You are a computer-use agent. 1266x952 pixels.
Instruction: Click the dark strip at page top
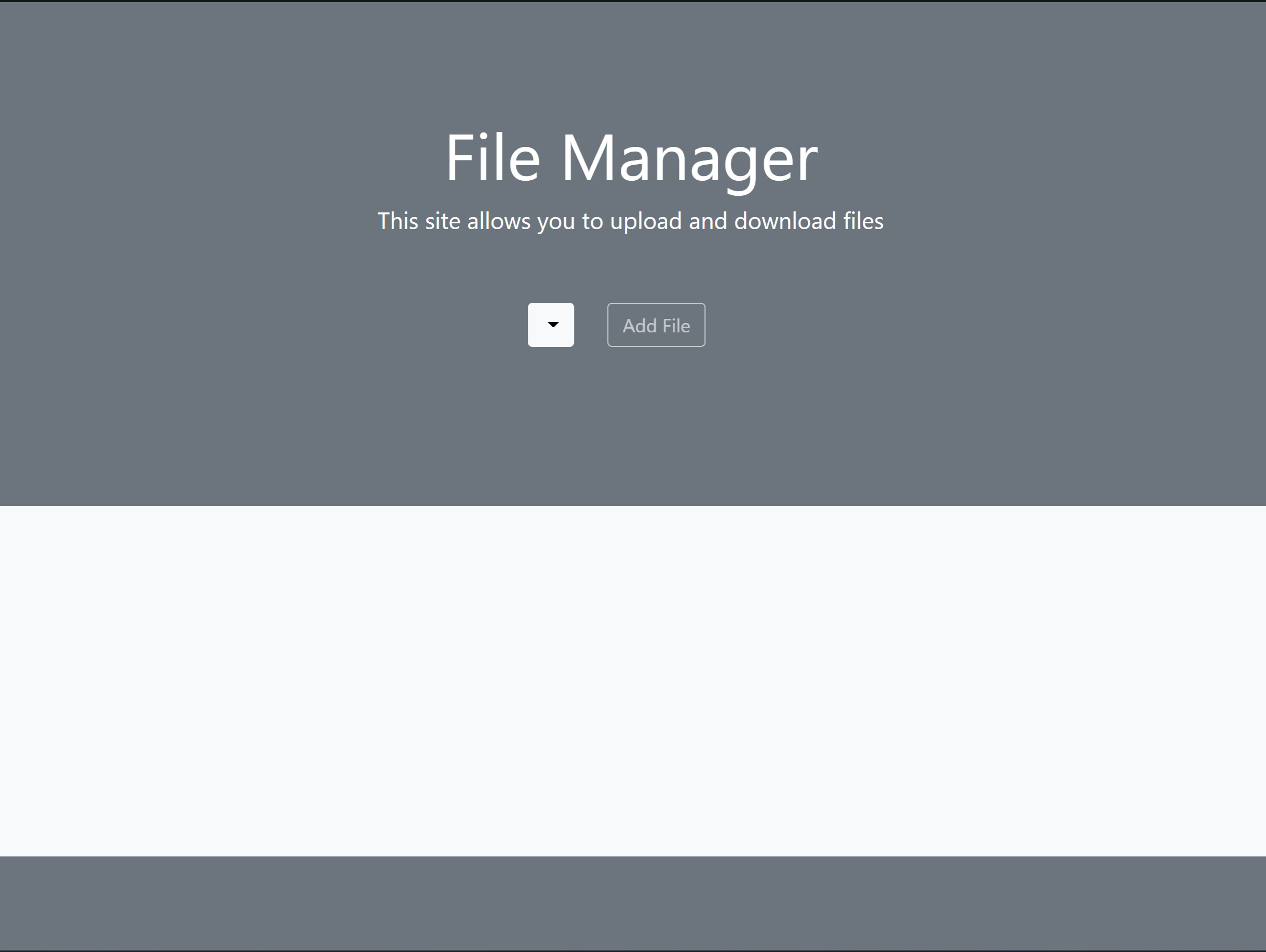633,1
